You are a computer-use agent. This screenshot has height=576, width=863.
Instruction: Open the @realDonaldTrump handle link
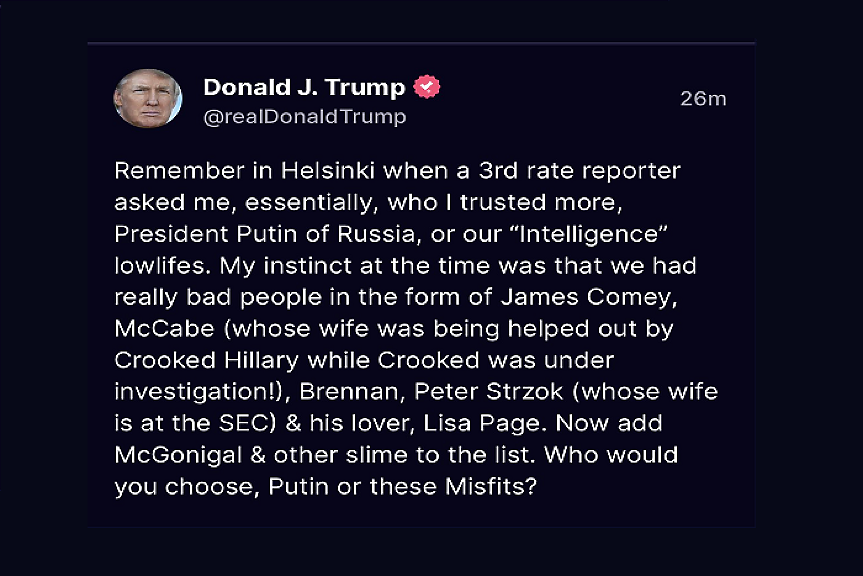[x=304, y=117]
